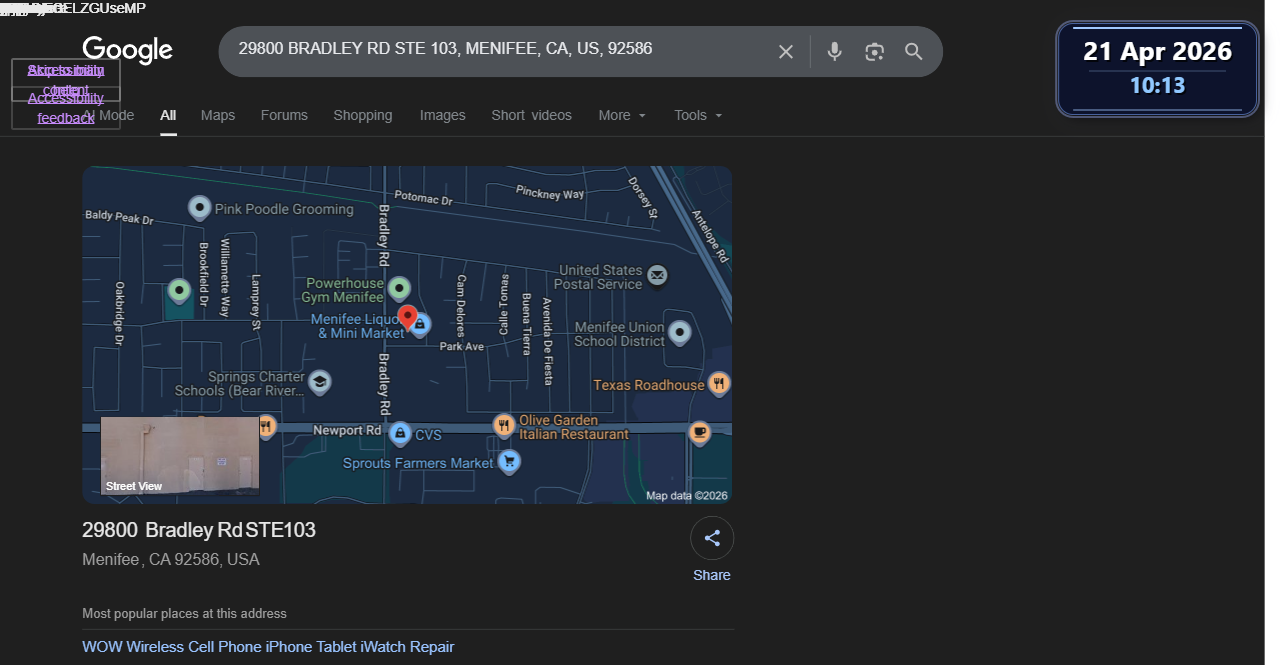The width and height of the screenshot is (1280, 665).
Task: Open WOW Wireless Cell Phone Repair link
Action: click(268, 647)
